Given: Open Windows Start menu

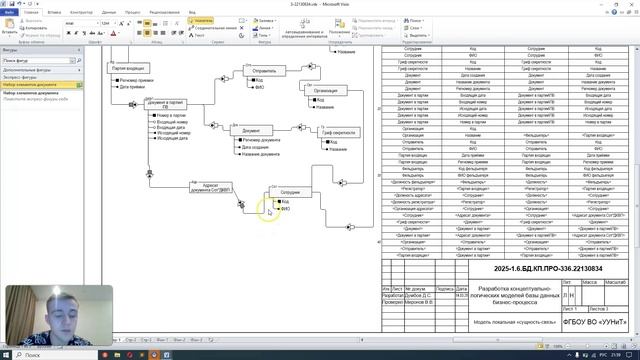Looking at the screenshot, I should point(6,355).
